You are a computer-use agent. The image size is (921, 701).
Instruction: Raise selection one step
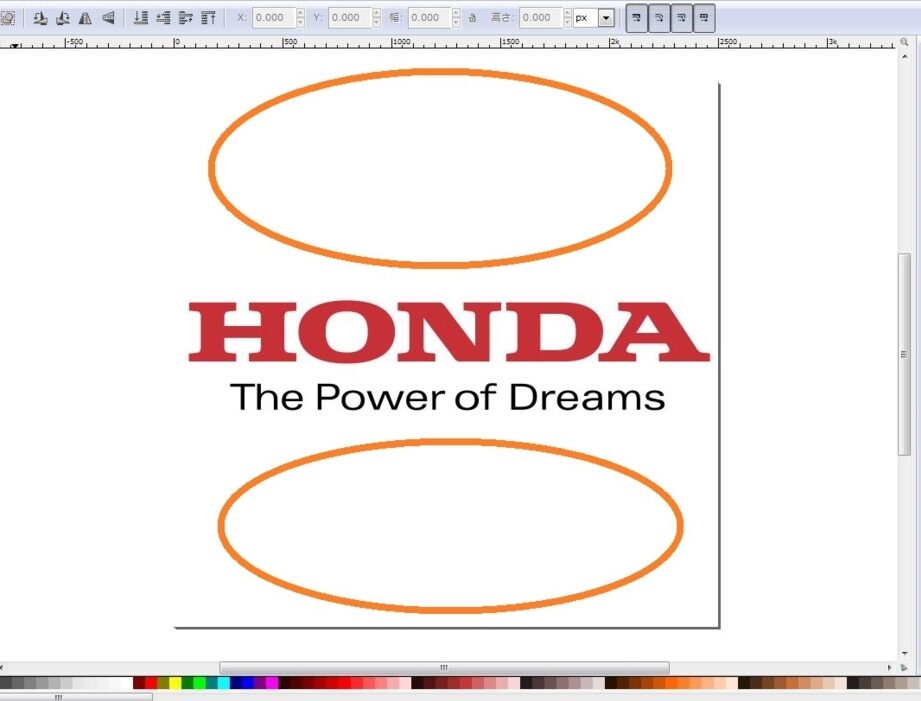pyautogui.click(x=185, y=18)
